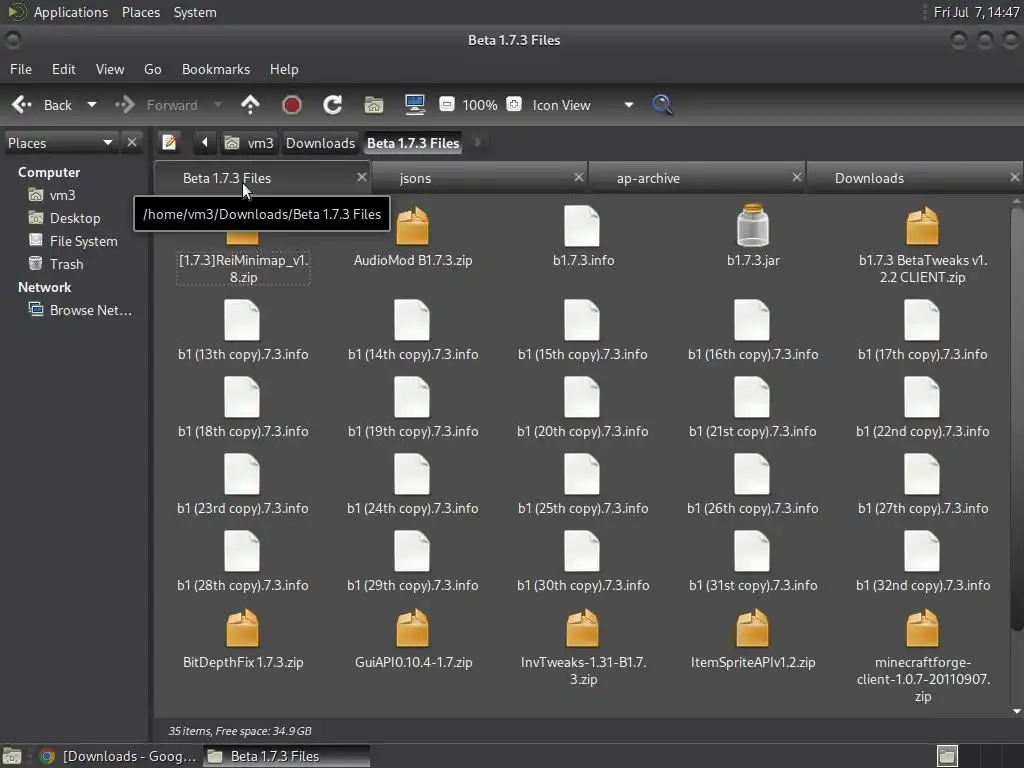Click the Beta 1.7.3 Files path button

413,143
